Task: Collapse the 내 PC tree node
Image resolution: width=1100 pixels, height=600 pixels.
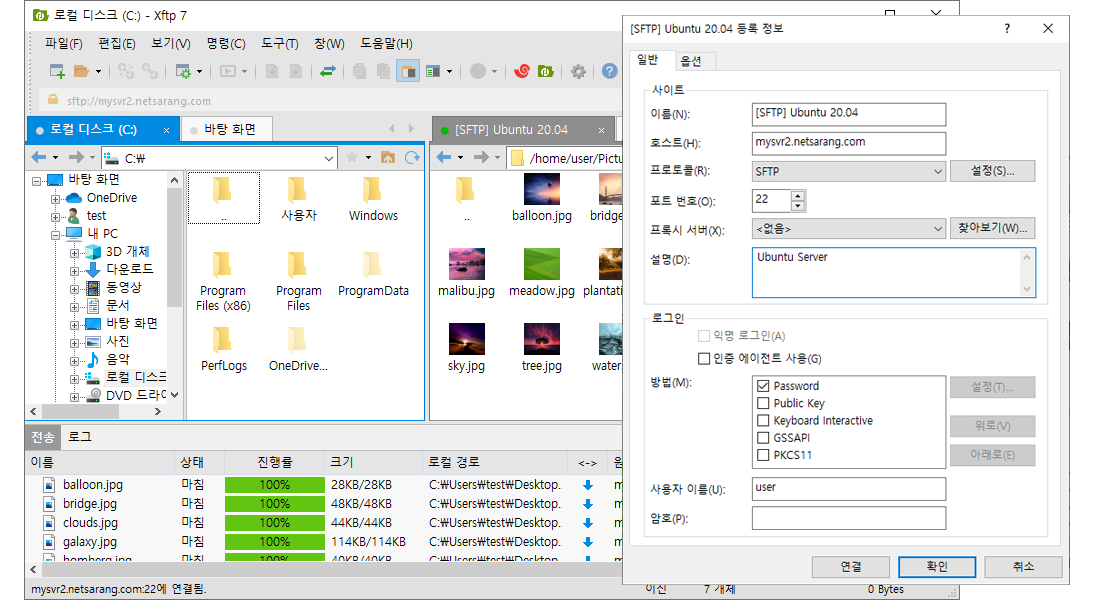Action: point(55,234)
